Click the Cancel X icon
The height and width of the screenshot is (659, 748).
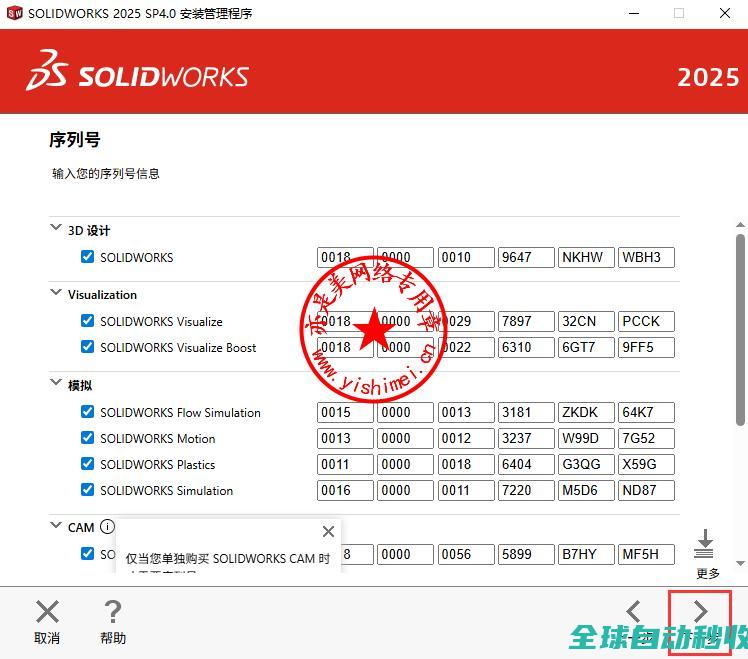click(47, 612)
